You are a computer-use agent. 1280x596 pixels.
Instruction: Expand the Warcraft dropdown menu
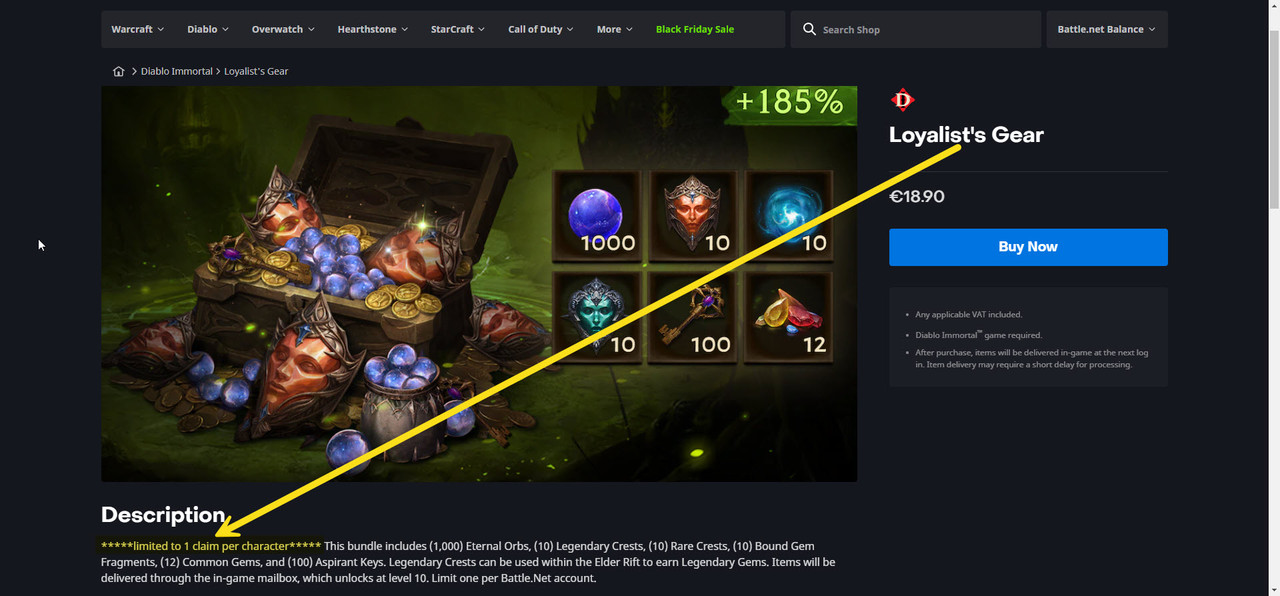pyautogui.click(x=138, y=29)
